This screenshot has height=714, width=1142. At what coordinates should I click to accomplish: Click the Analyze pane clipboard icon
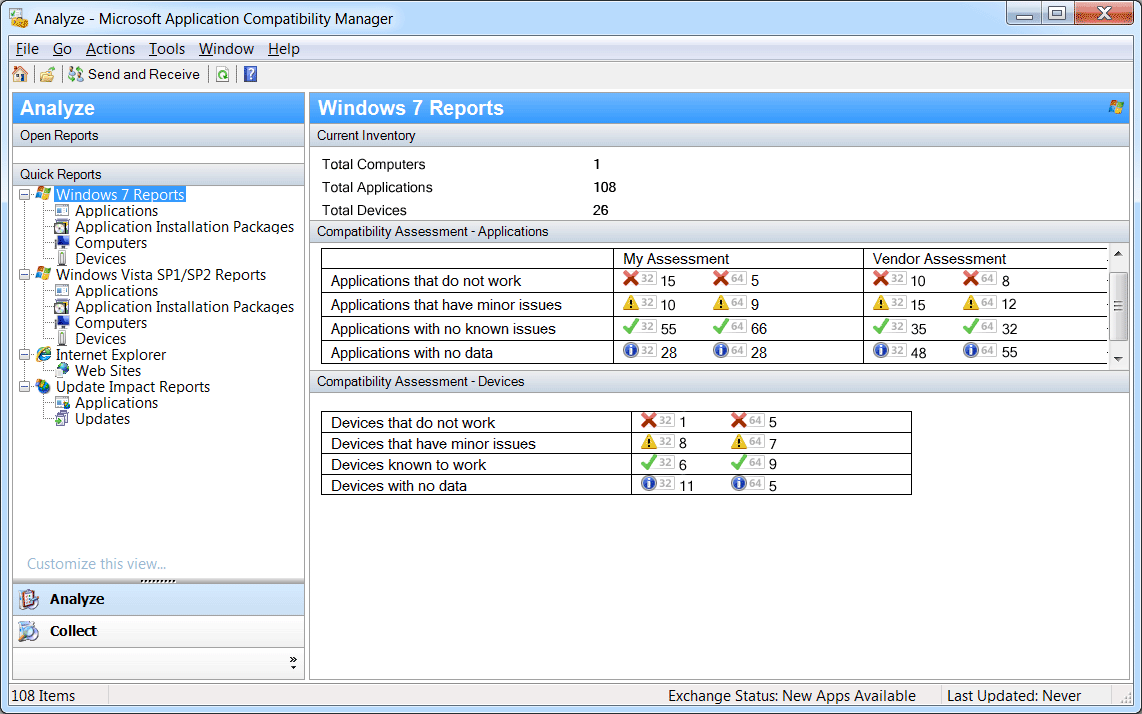tap(29, 600)
